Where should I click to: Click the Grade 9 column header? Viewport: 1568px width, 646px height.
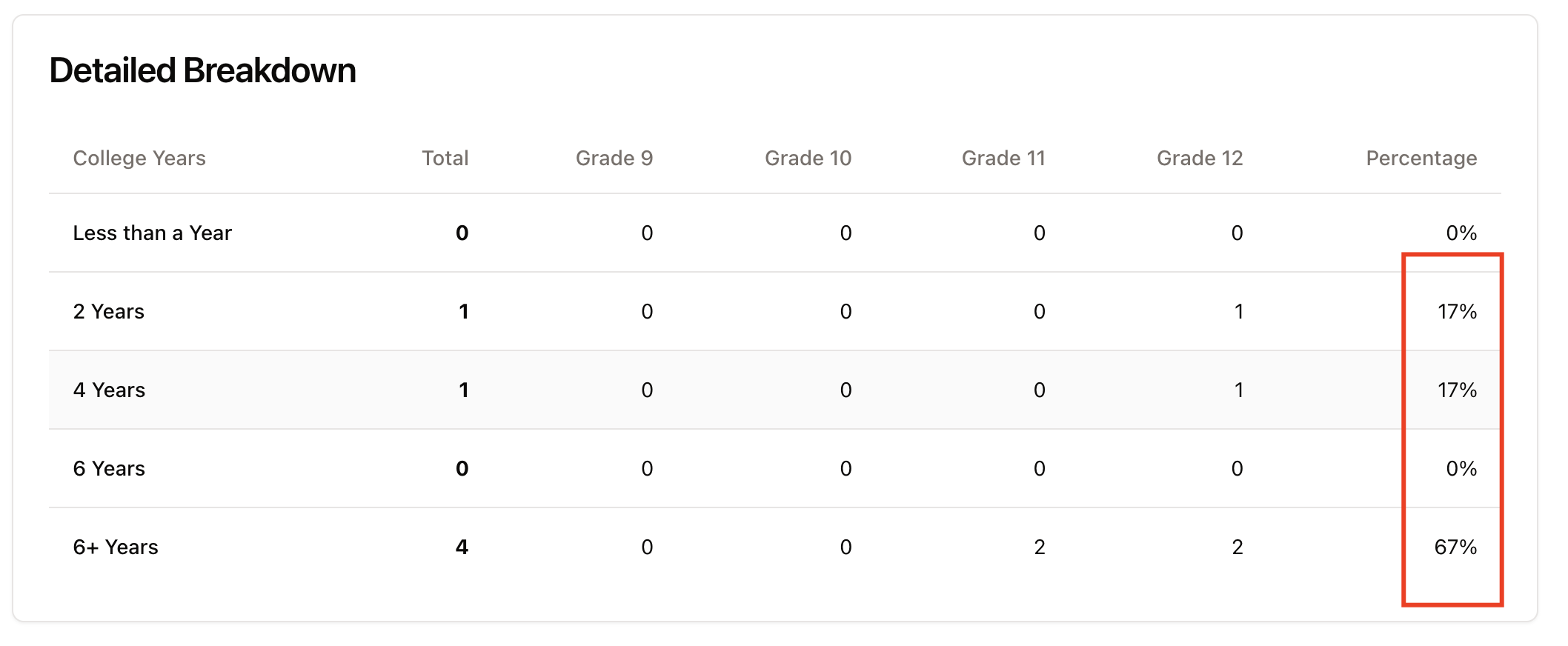(x=614, y=158)
